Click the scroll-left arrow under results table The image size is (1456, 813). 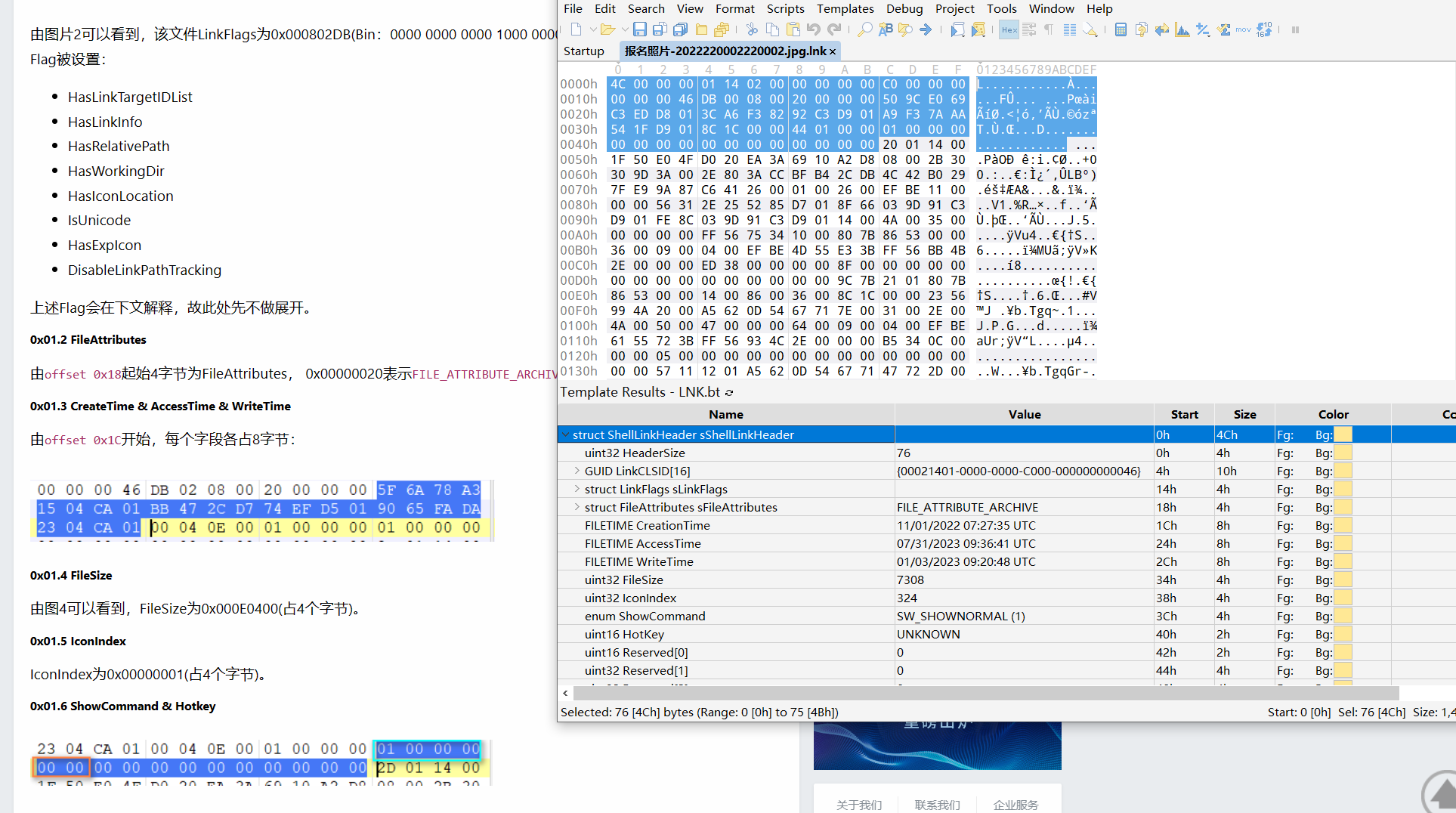click(x=565, y=693)
